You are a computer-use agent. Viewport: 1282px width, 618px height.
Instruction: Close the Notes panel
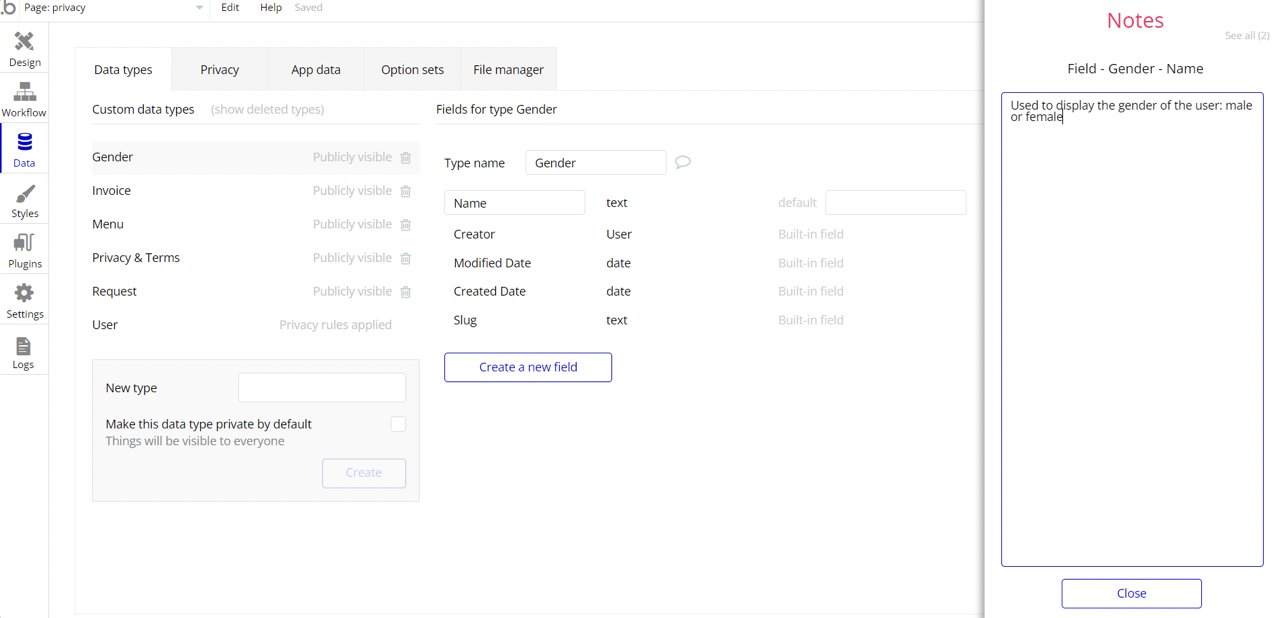[x=1131, y=593]
